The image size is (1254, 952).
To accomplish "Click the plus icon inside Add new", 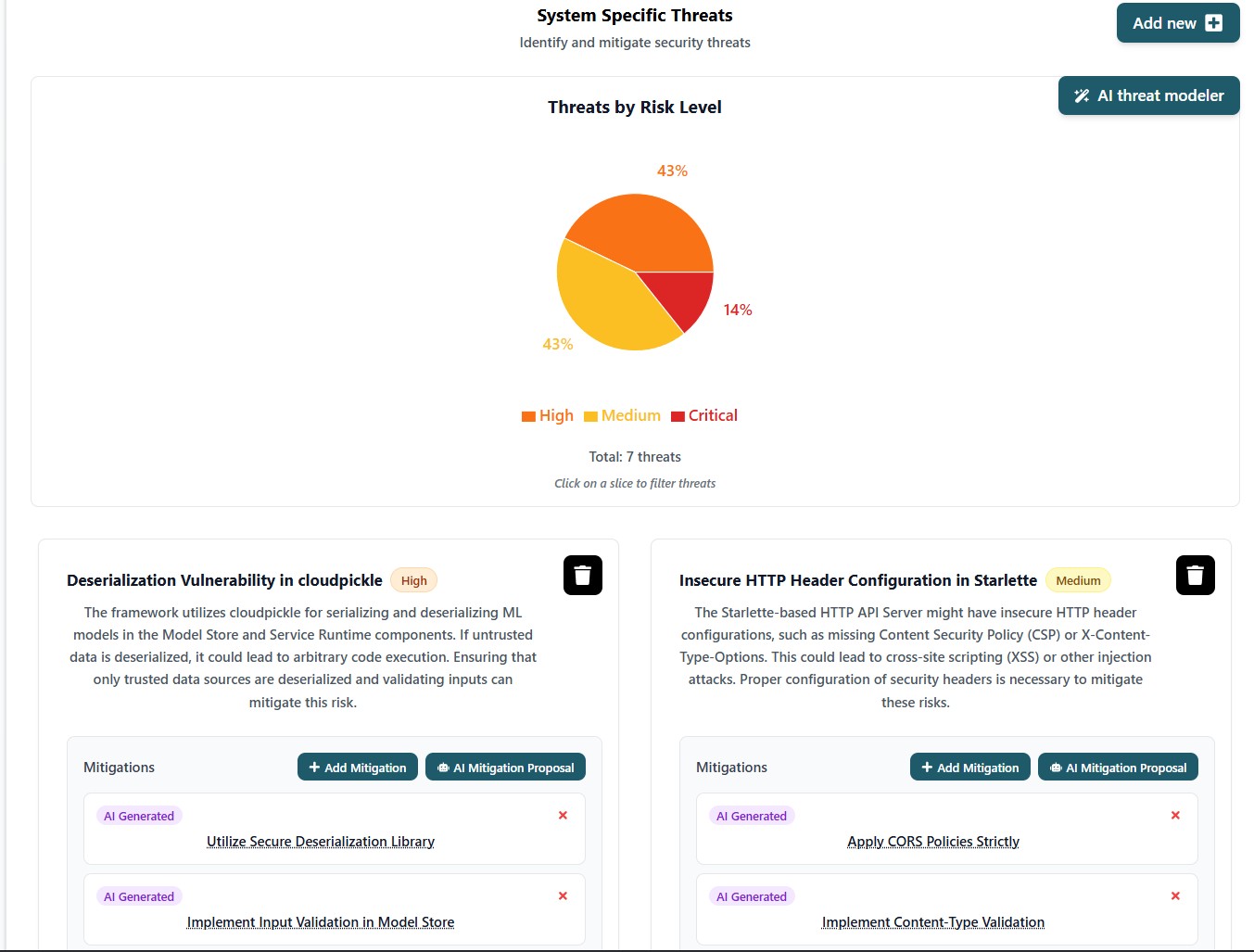I will (1216, 22).
